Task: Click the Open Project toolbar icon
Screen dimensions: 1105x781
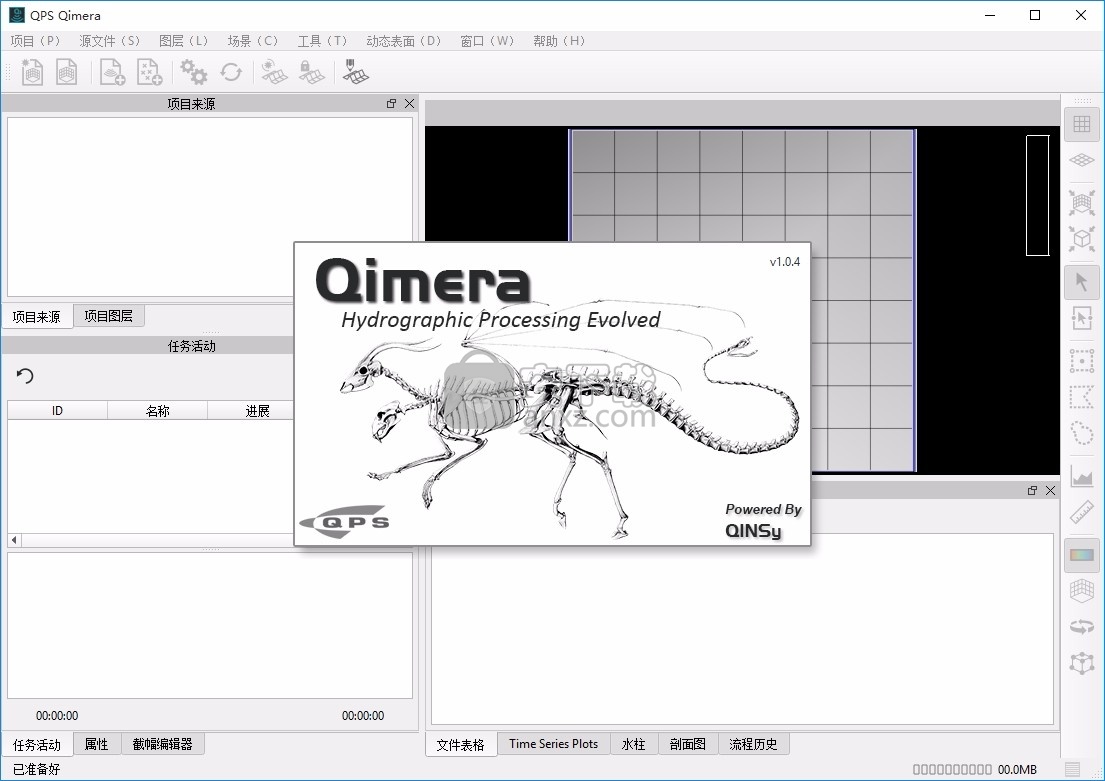Action: click(66, 72)
